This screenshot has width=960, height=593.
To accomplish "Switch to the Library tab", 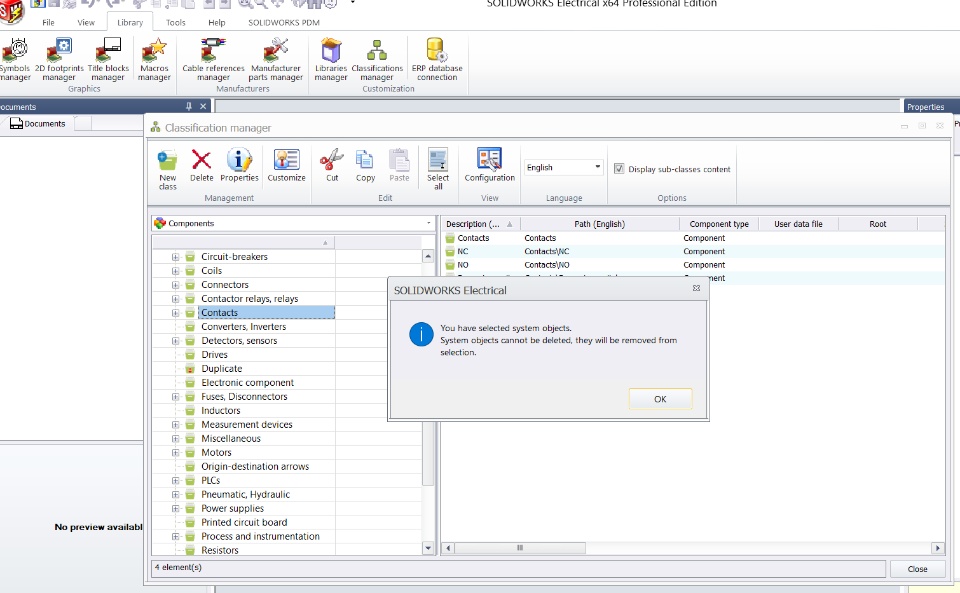I will (x=130, y=23).
